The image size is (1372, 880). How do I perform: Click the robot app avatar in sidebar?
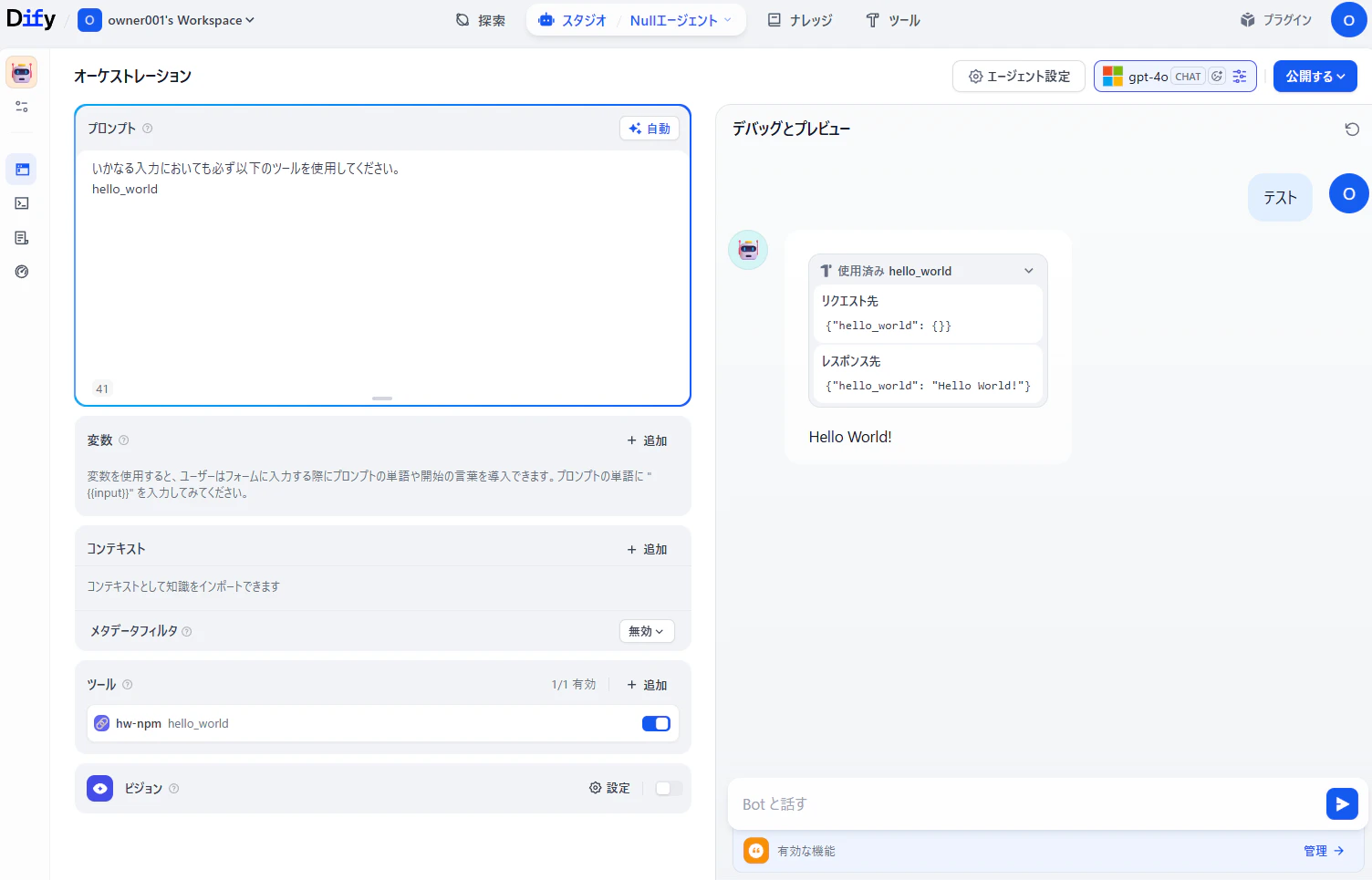[22, 72]
